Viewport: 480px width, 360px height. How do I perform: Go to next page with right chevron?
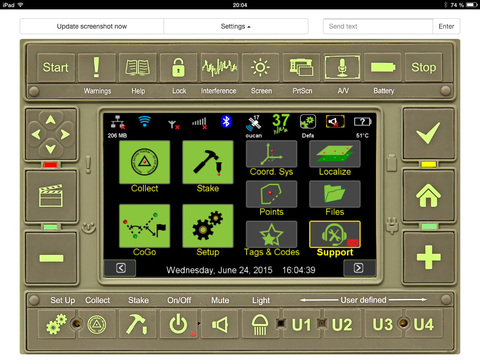click(x=358, y=268)
